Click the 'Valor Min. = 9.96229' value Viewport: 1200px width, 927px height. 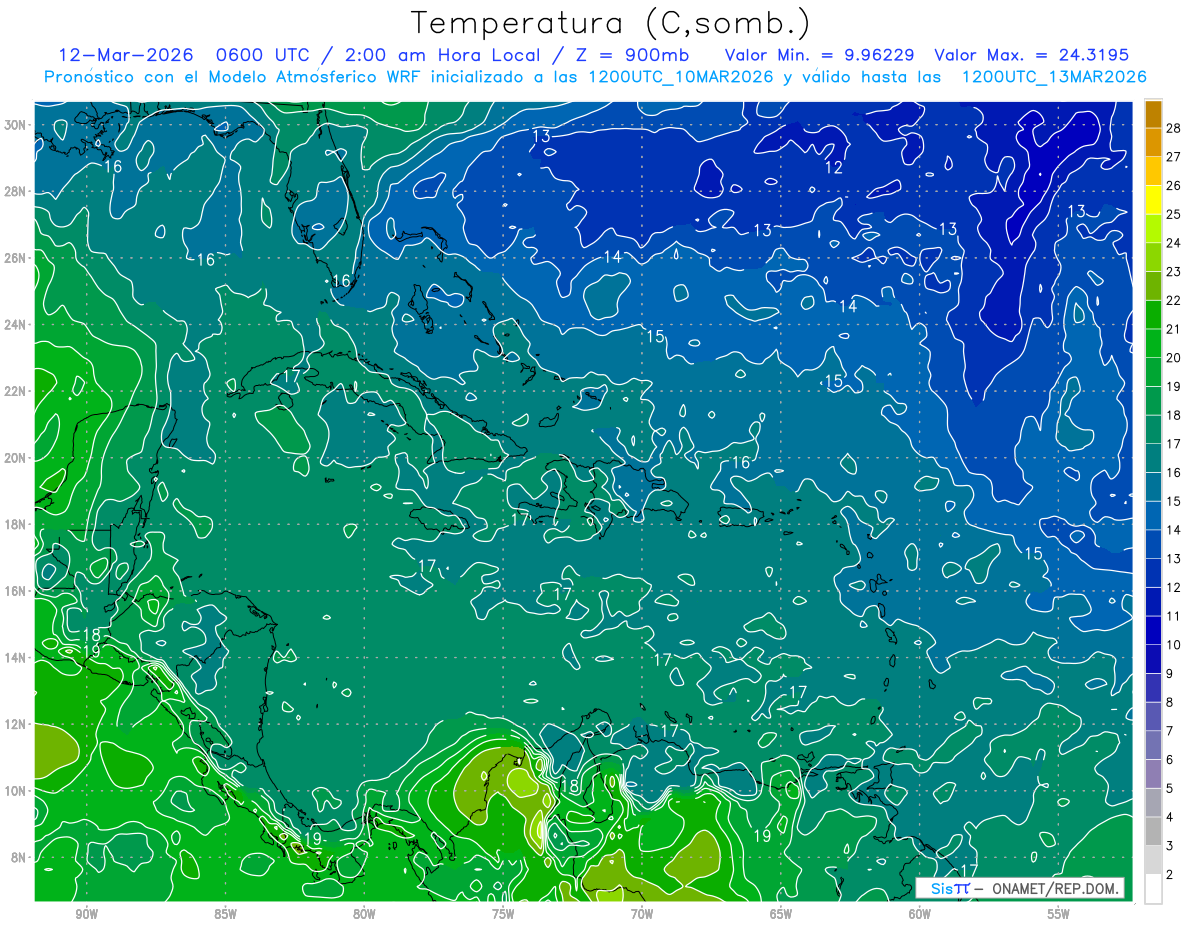click(x=819, y=55)
